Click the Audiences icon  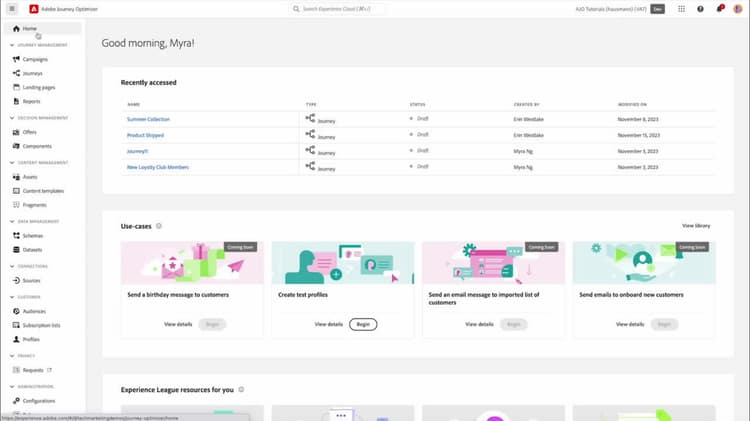(16, 311)
